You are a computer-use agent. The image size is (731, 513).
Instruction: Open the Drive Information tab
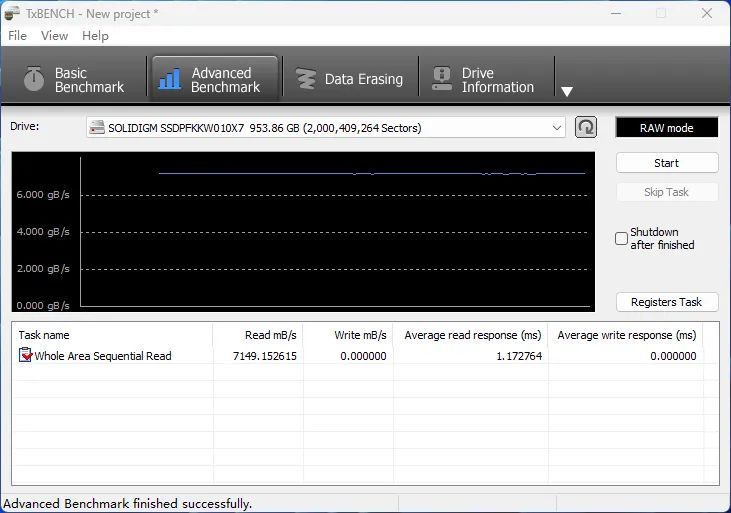(x=486, y=79)
